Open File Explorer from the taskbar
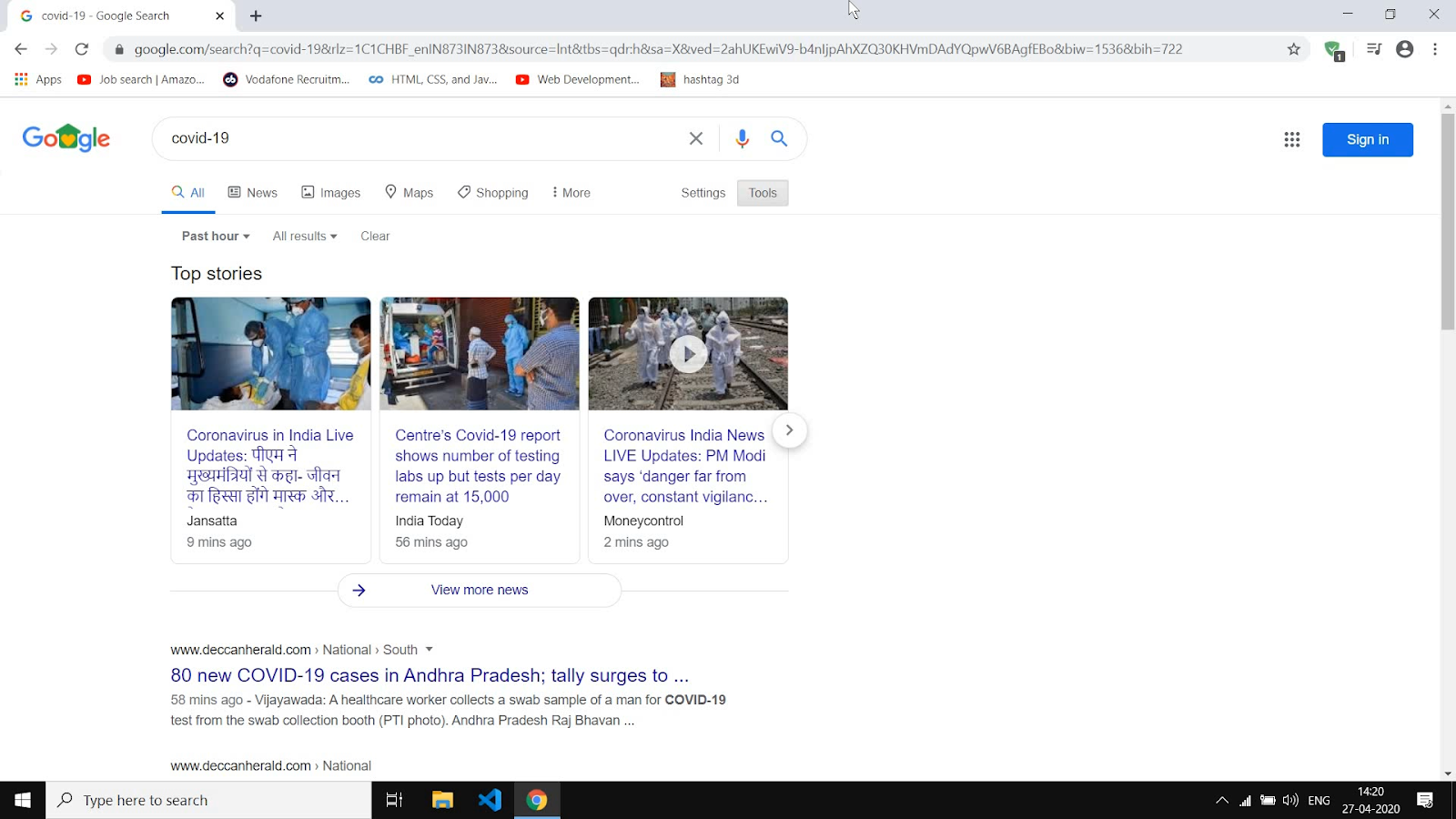Image resolution: width=1456 pixels, height=819 pixels. click(x=442, y=800)
